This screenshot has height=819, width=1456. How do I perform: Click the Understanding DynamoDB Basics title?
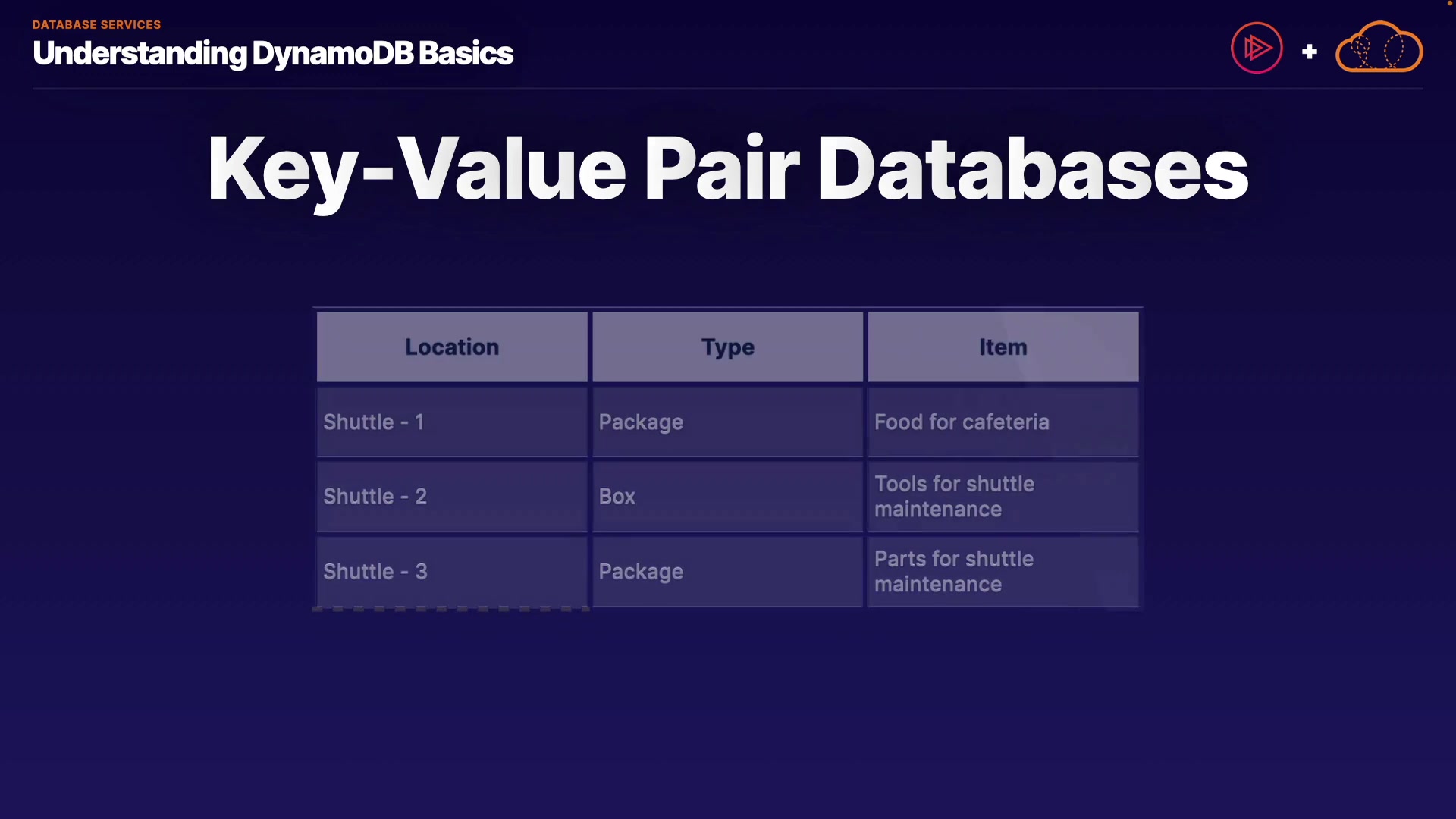pos(273,53)
